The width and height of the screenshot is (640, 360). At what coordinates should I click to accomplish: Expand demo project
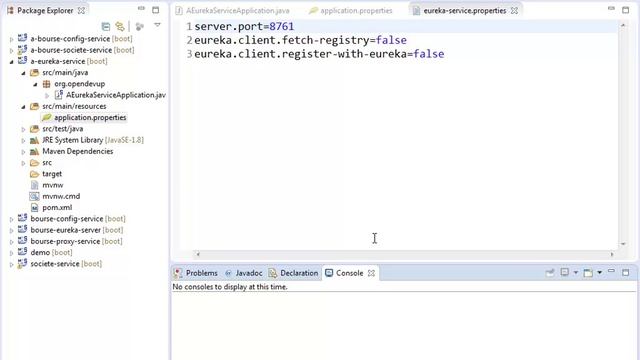pyautogui.click(x=11, y=253)
